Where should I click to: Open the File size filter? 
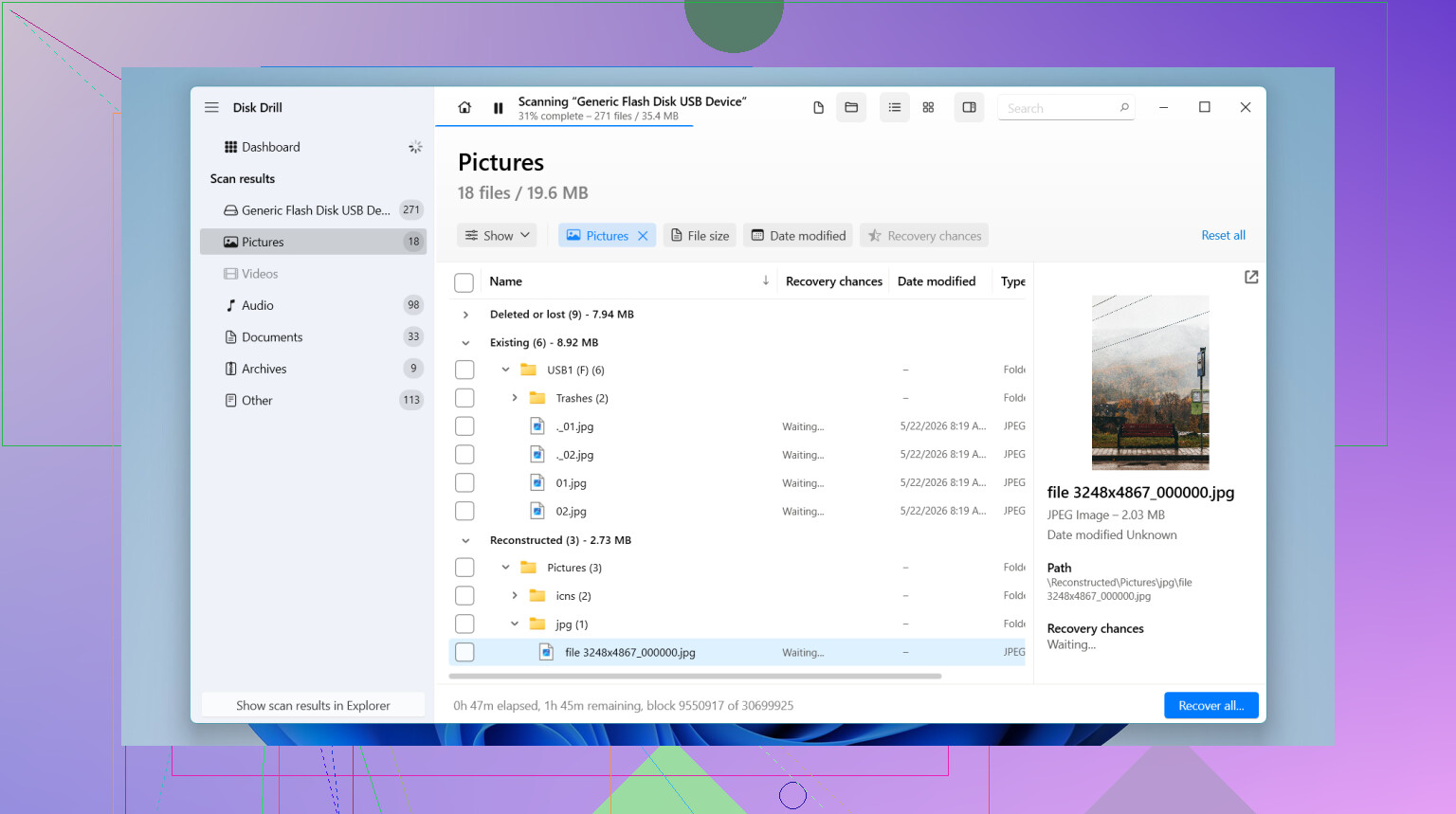[700, 235]
